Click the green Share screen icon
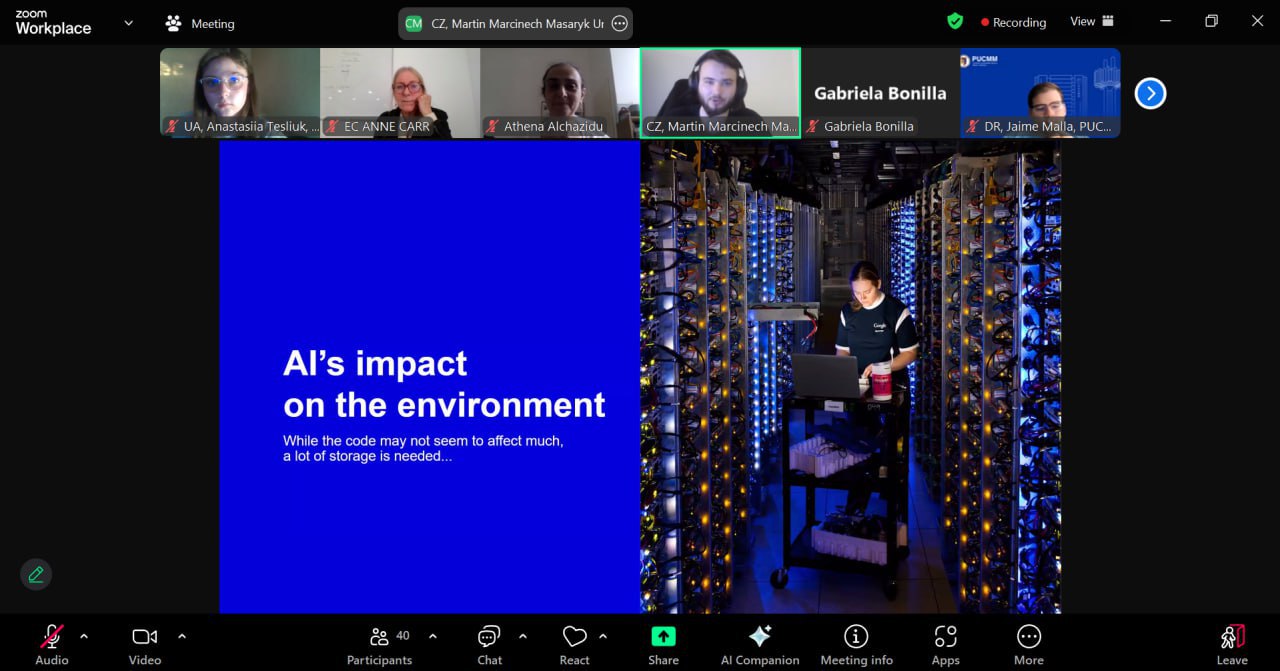The height and width of the screenshot is (671, 1280). pos(663,637)
